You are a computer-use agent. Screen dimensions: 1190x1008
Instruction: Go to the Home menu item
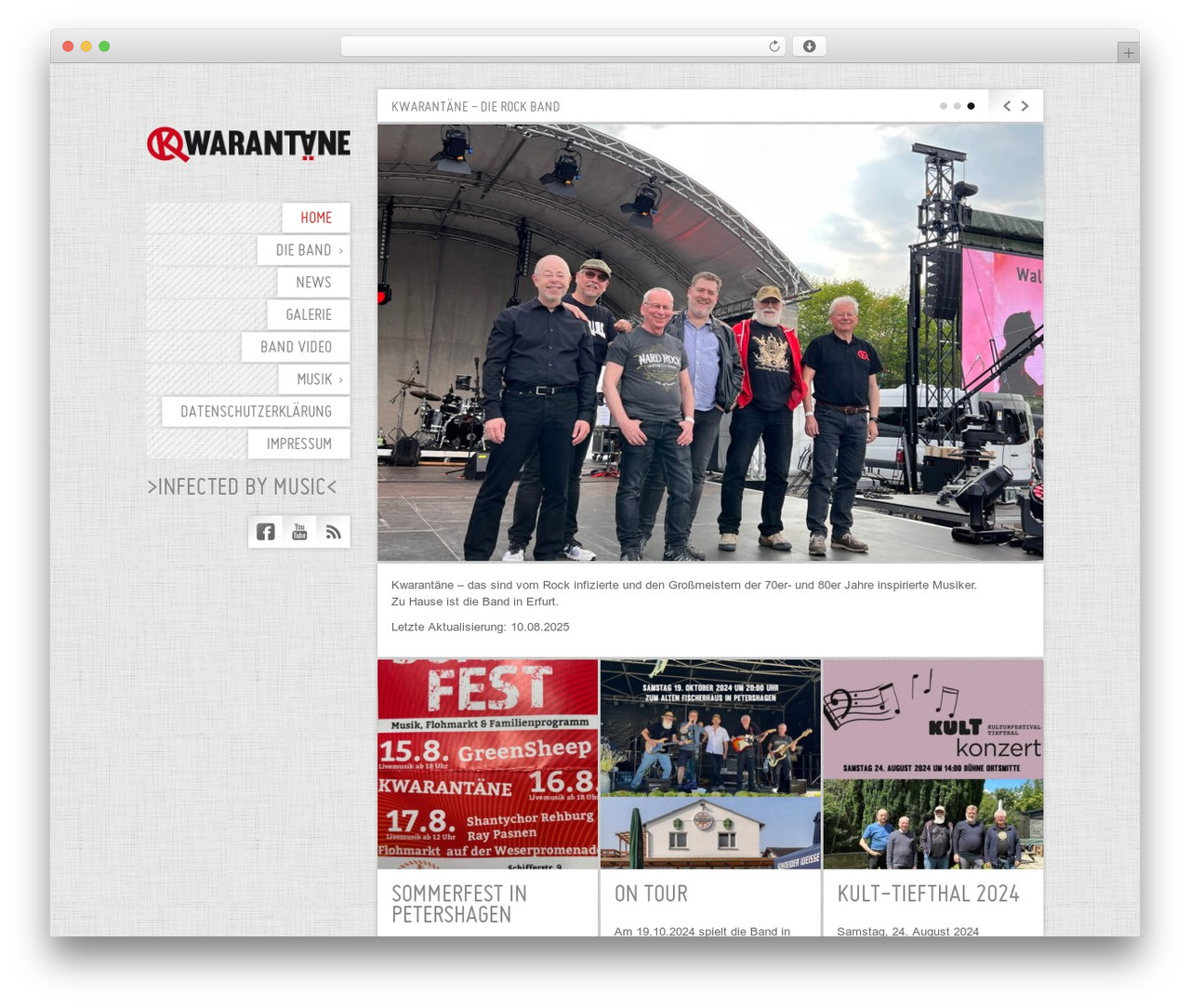[316, 218]
